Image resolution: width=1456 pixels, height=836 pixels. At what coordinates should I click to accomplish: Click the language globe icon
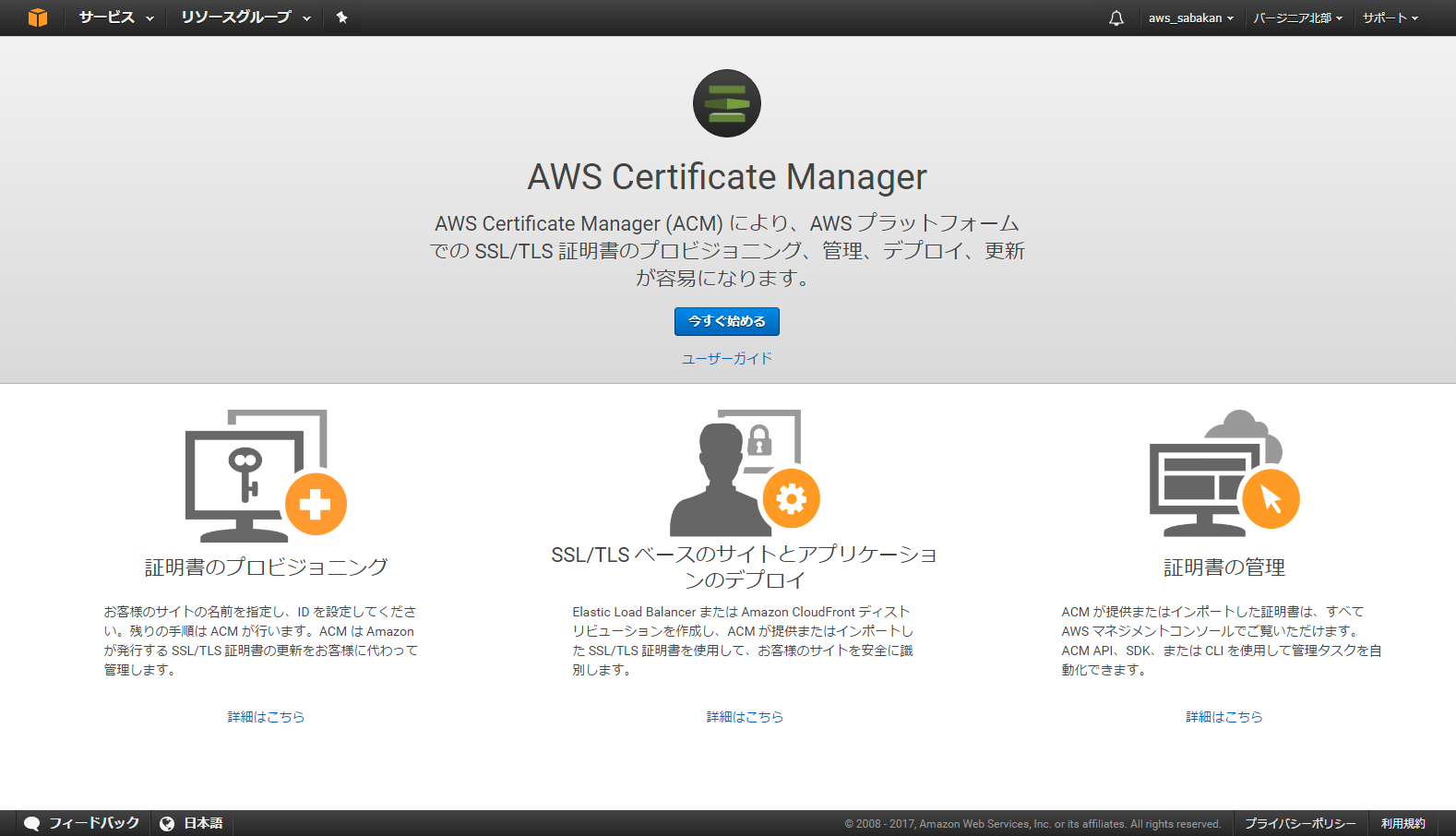[x=167, y=824]
